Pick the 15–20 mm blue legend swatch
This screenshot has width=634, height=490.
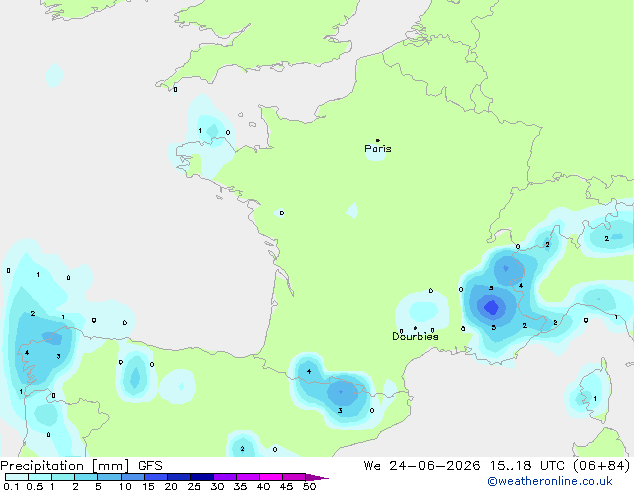coord(156,477)
